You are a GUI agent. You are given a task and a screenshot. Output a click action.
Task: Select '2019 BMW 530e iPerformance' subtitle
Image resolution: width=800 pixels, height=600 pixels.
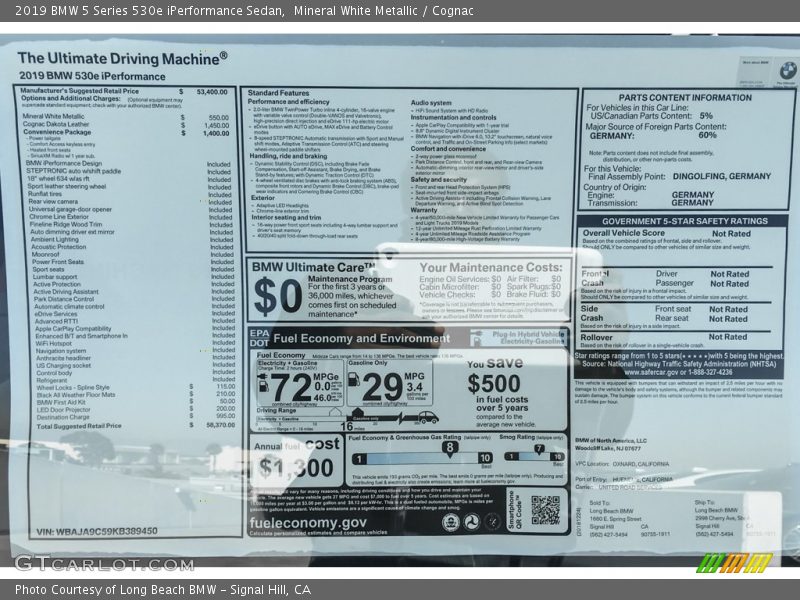tap(92, 77)
